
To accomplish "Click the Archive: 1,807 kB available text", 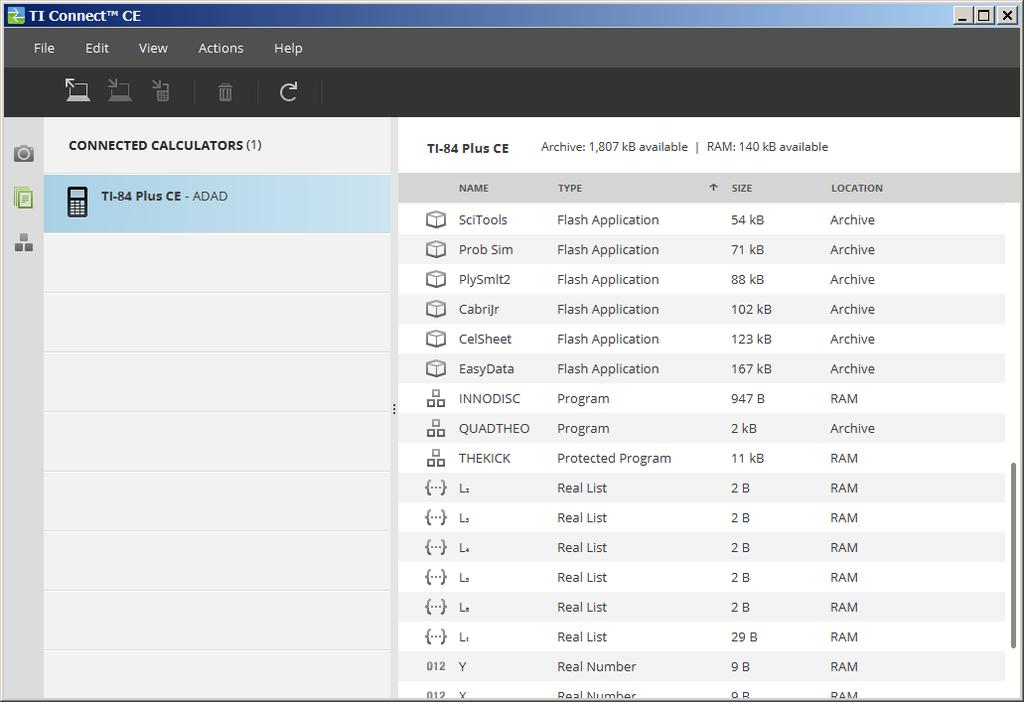I will 614,147.
